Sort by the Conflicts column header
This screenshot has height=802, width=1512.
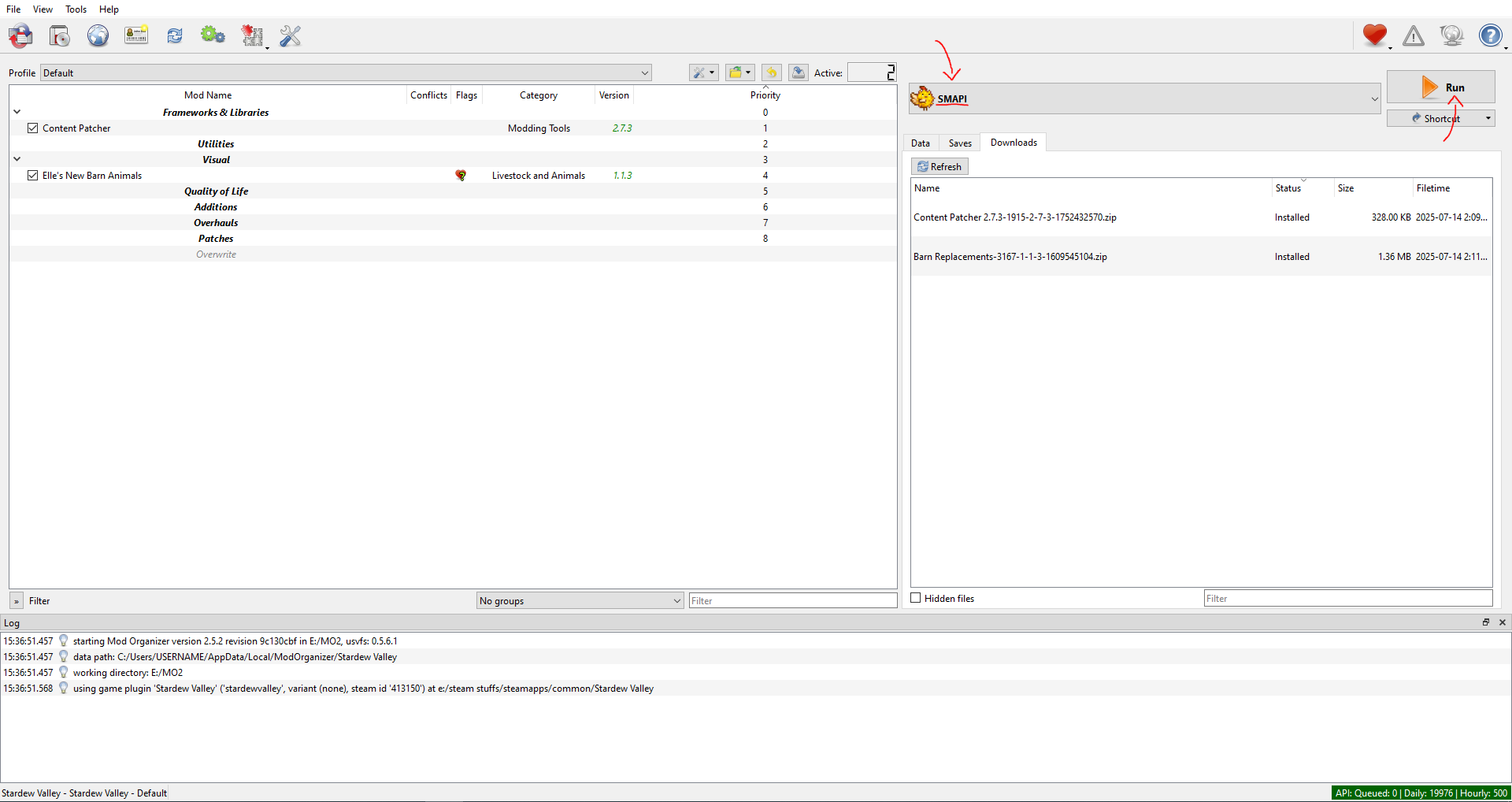point(428,95)
